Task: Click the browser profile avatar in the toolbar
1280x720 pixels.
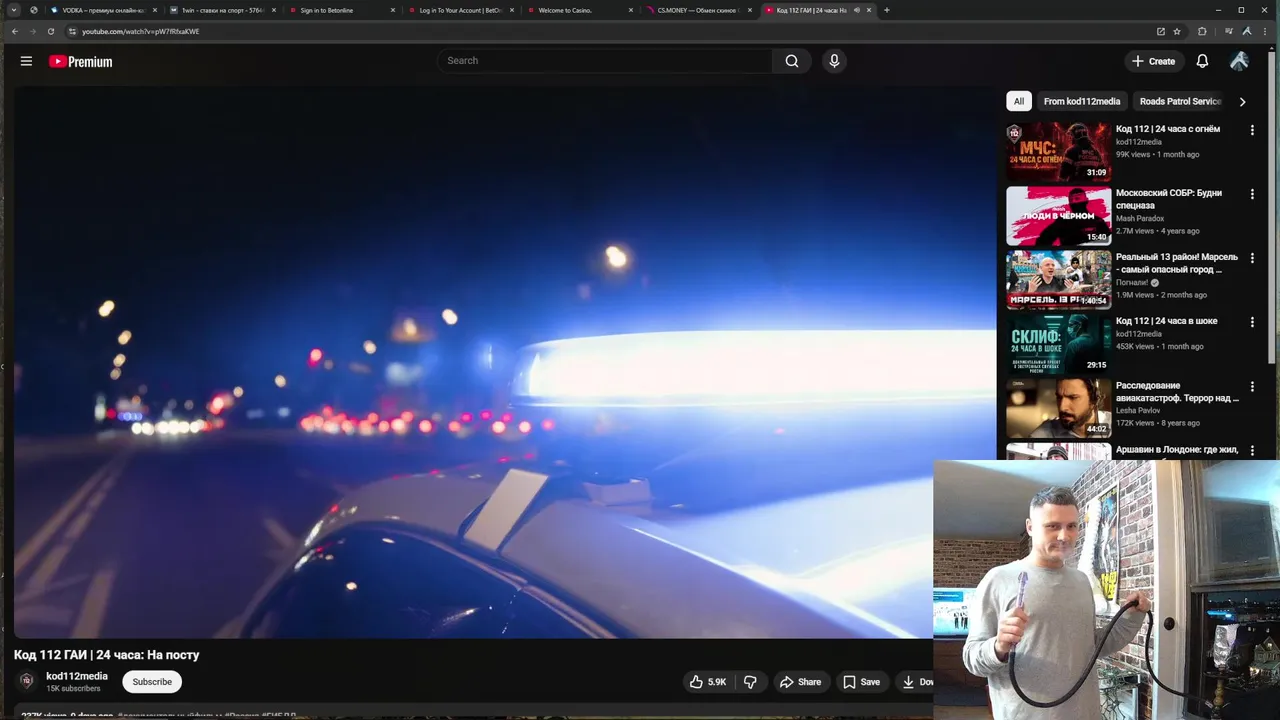Action: click(x=1246, y=31)
